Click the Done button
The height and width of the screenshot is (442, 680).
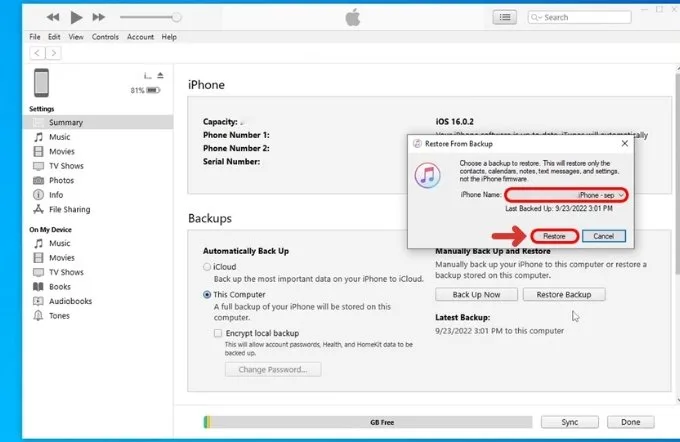click(x=631, y=422)
